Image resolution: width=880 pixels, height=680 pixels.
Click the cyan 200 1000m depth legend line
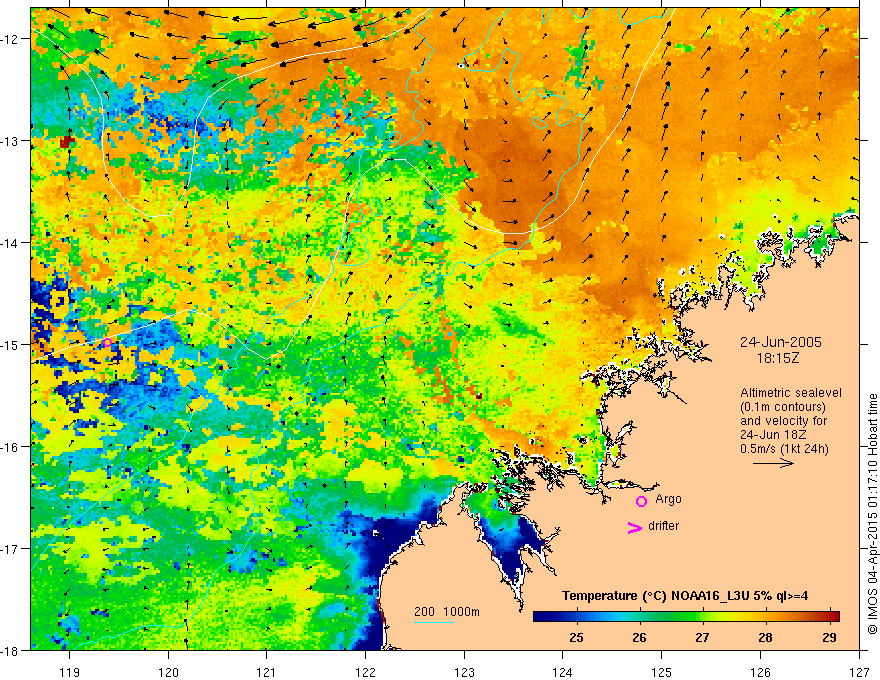434,622
